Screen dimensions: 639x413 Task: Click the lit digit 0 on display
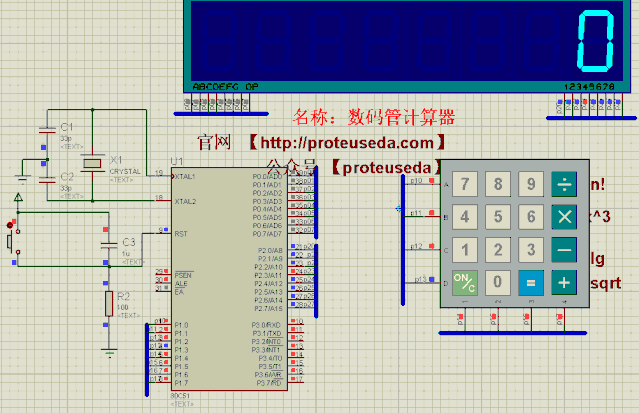pos(595,42)
